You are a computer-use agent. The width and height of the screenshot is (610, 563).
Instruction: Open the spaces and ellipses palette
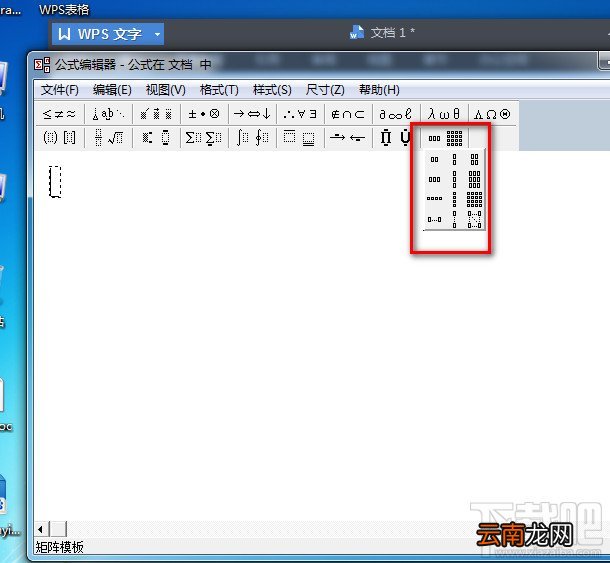click(108, 114)
